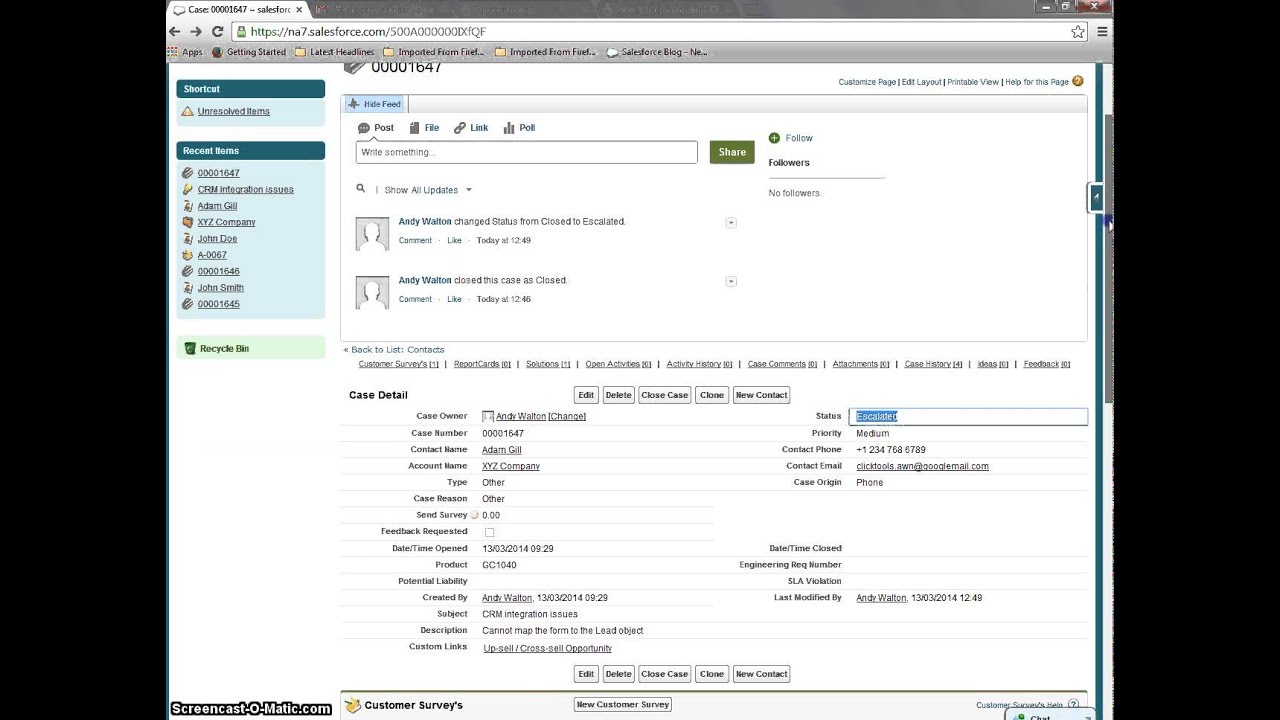Viewport: 1280px width, 720px height.
Task: Open the John Doe recent item
Action: 217,239
